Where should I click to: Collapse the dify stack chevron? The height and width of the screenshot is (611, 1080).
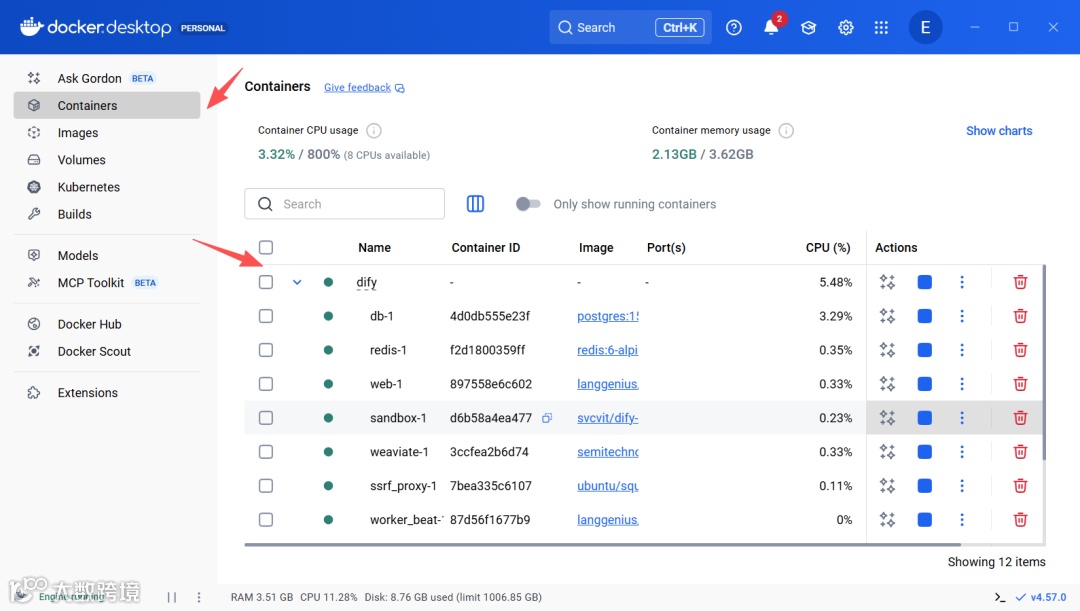tap(297, 282)
